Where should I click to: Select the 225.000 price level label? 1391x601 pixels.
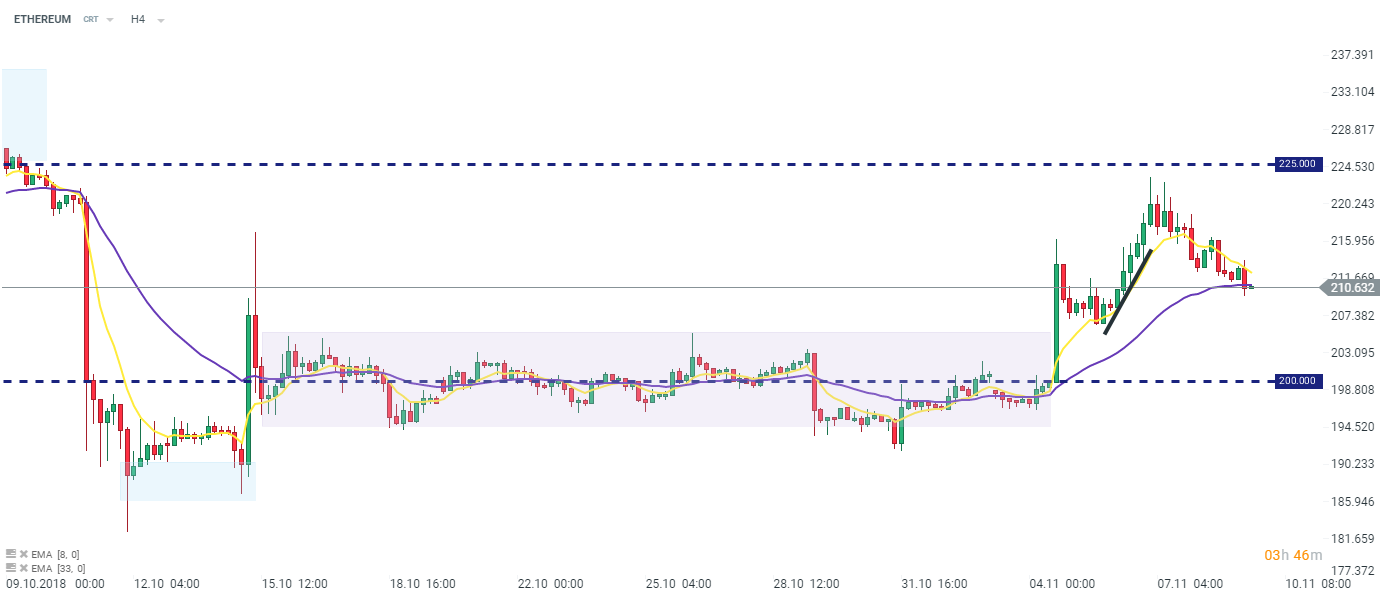pos(1298,164)
